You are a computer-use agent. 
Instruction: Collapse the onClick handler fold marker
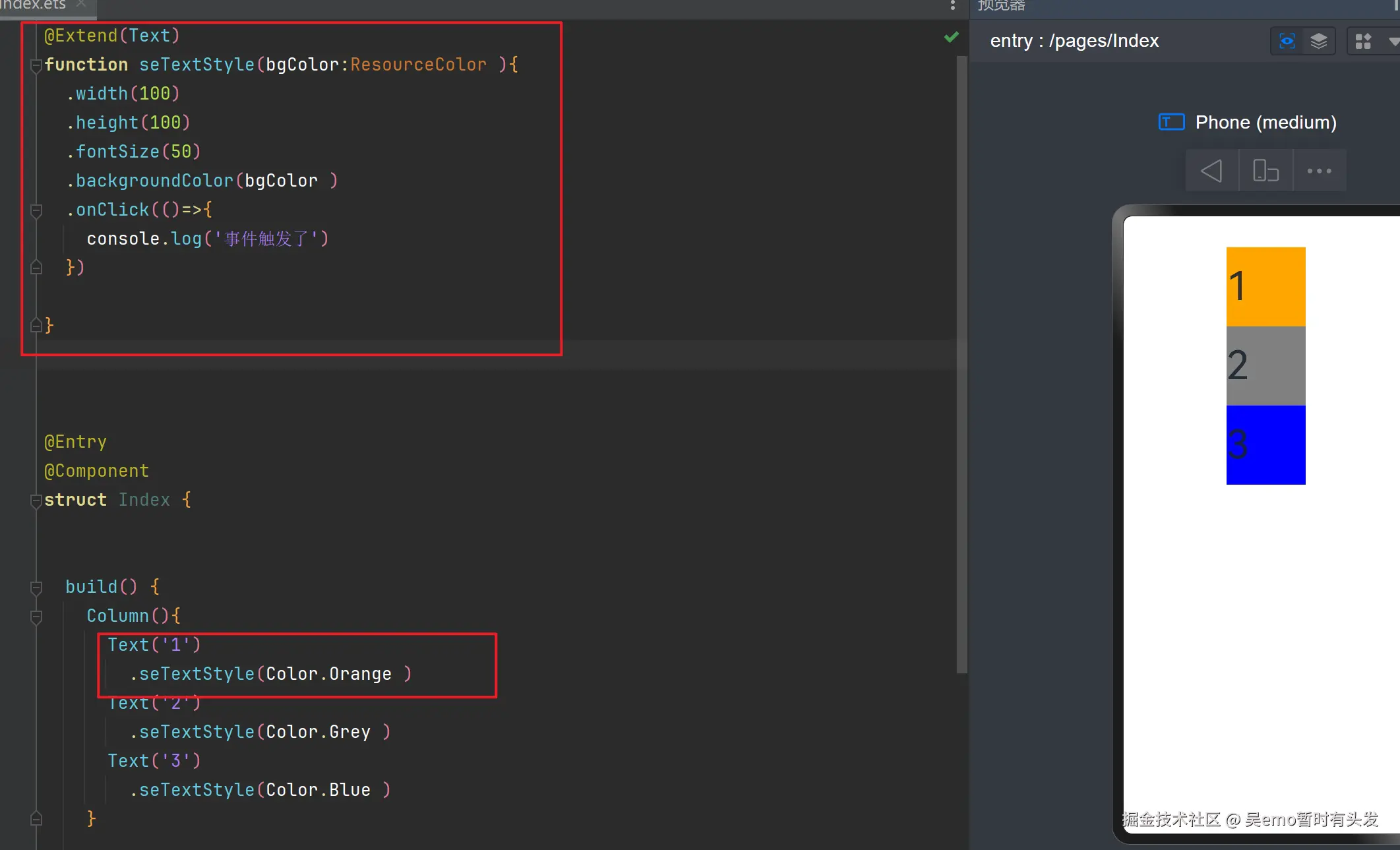point(36,210)
